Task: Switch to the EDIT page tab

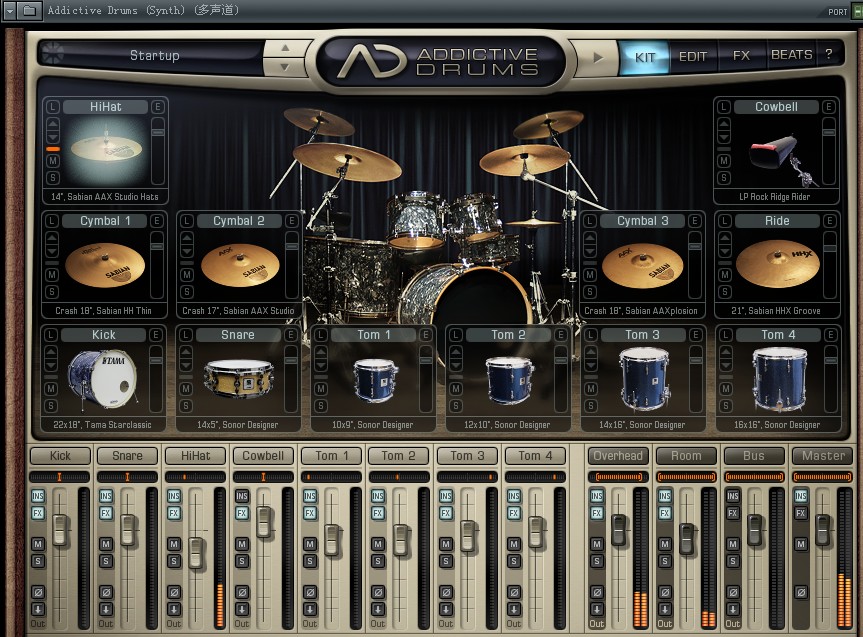Action: (x=693, y=57)
